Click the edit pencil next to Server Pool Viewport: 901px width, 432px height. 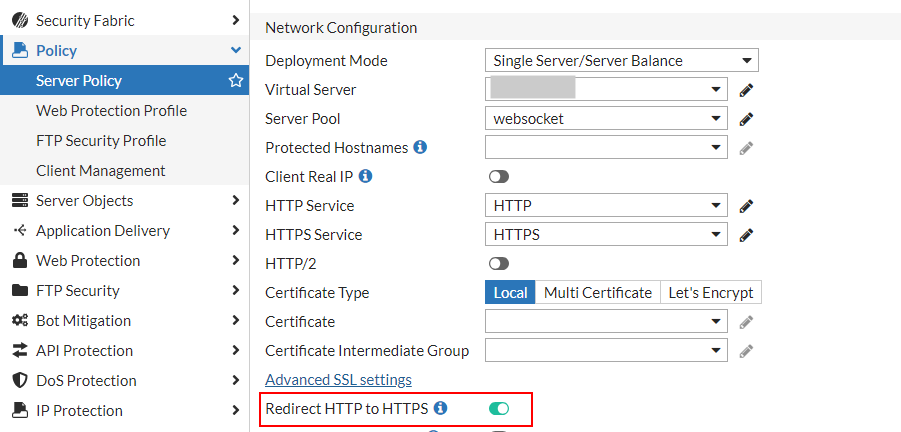[x=745, y=119]
